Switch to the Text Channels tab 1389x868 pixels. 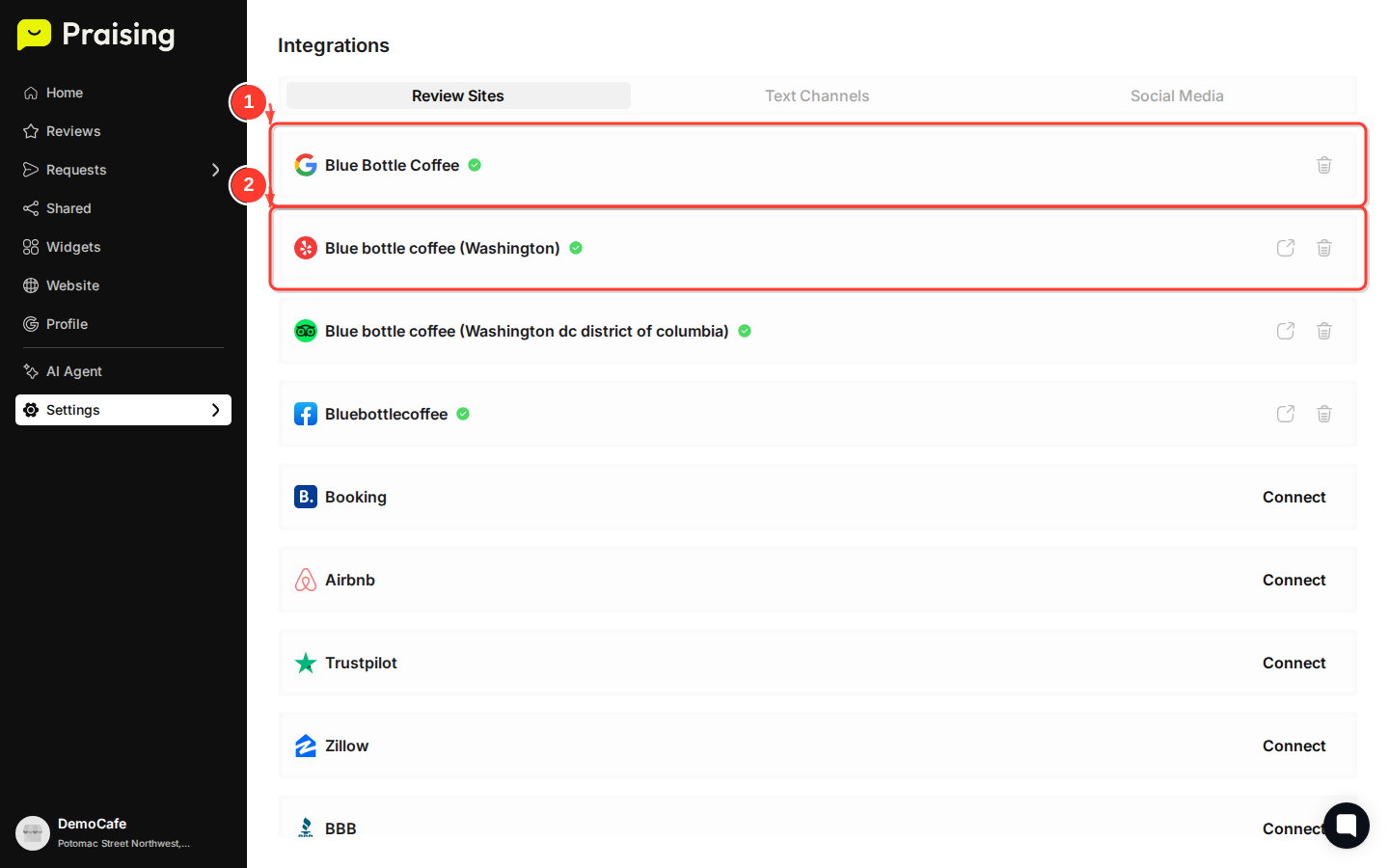pyautogui.click(x=817, y=95)
